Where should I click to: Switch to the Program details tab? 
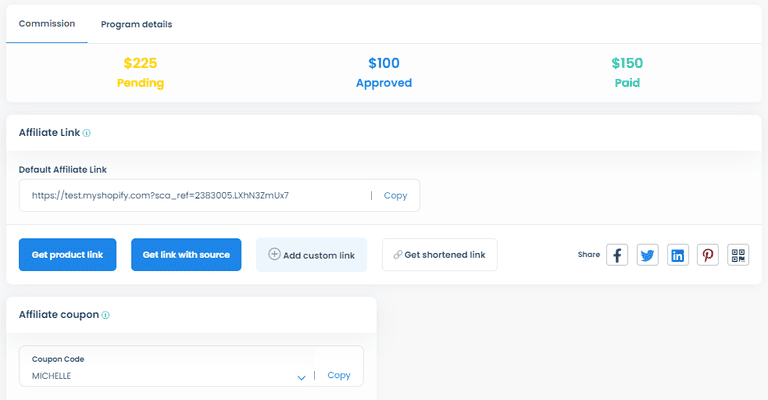[x=136, y=23]
